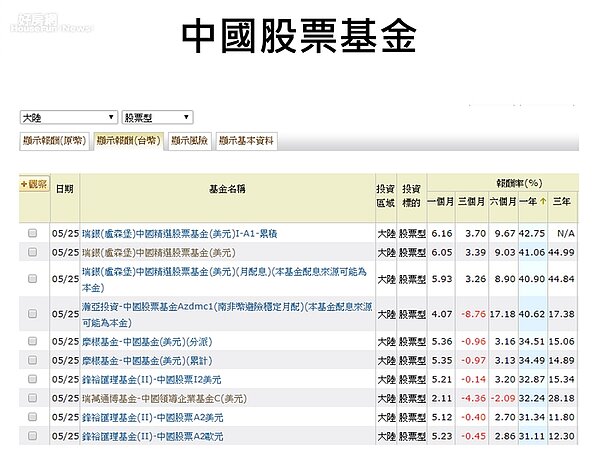The image size is (600, 455).
Task: Open the 大陸 region dropdown
Action: 68,117
